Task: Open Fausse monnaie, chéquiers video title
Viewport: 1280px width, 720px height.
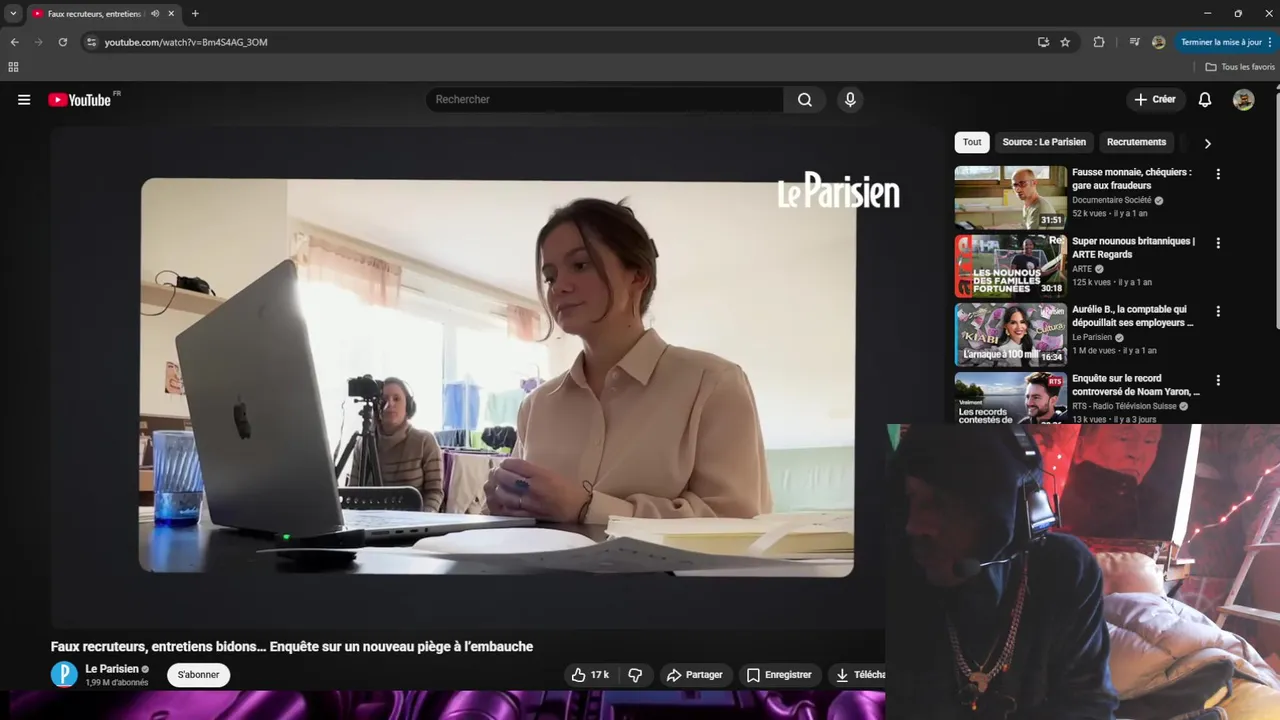Action: [x=1131, y=179]
